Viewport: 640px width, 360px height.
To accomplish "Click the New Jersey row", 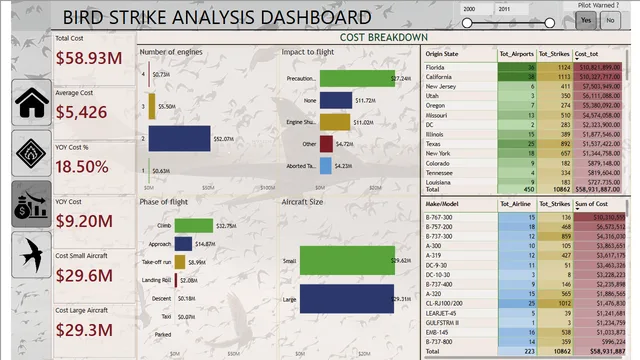I will (523, 87).
